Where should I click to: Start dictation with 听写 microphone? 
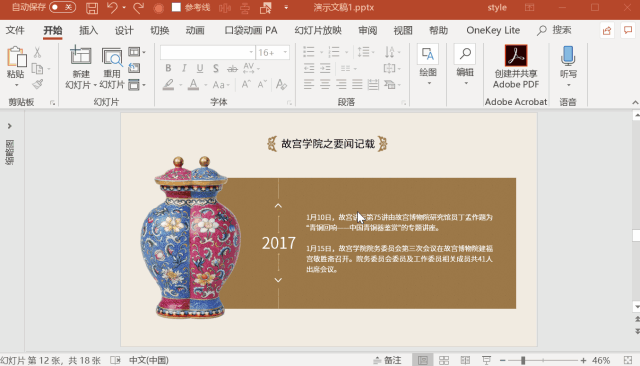568,66
